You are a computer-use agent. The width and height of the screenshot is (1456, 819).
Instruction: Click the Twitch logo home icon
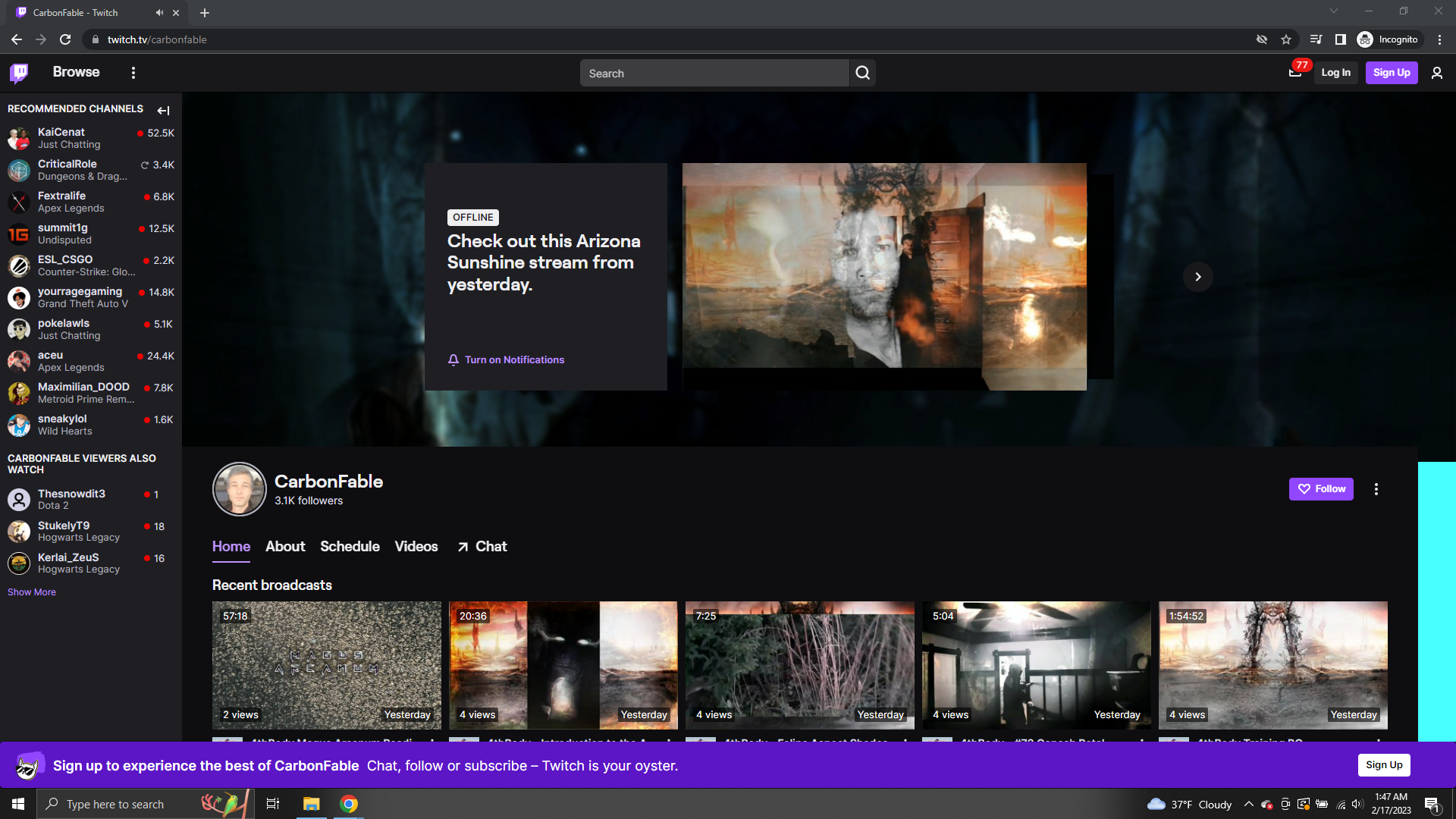click(x=19, y=73)
